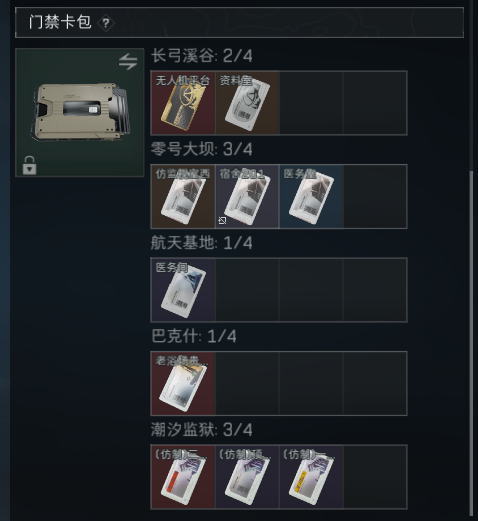
Task: Click the last empty slot in 潮汐监狱
Action: (x=375, y=477)
